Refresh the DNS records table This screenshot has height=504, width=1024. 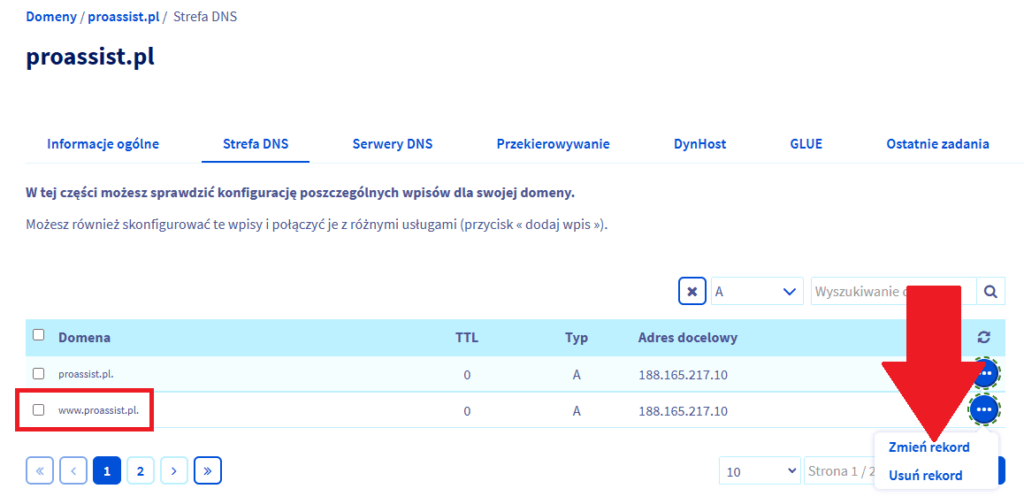coord(983,338)
